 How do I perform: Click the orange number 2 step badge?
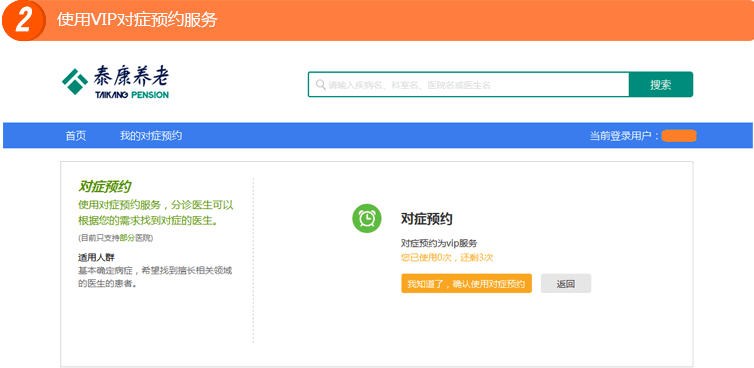click(24, 21)
